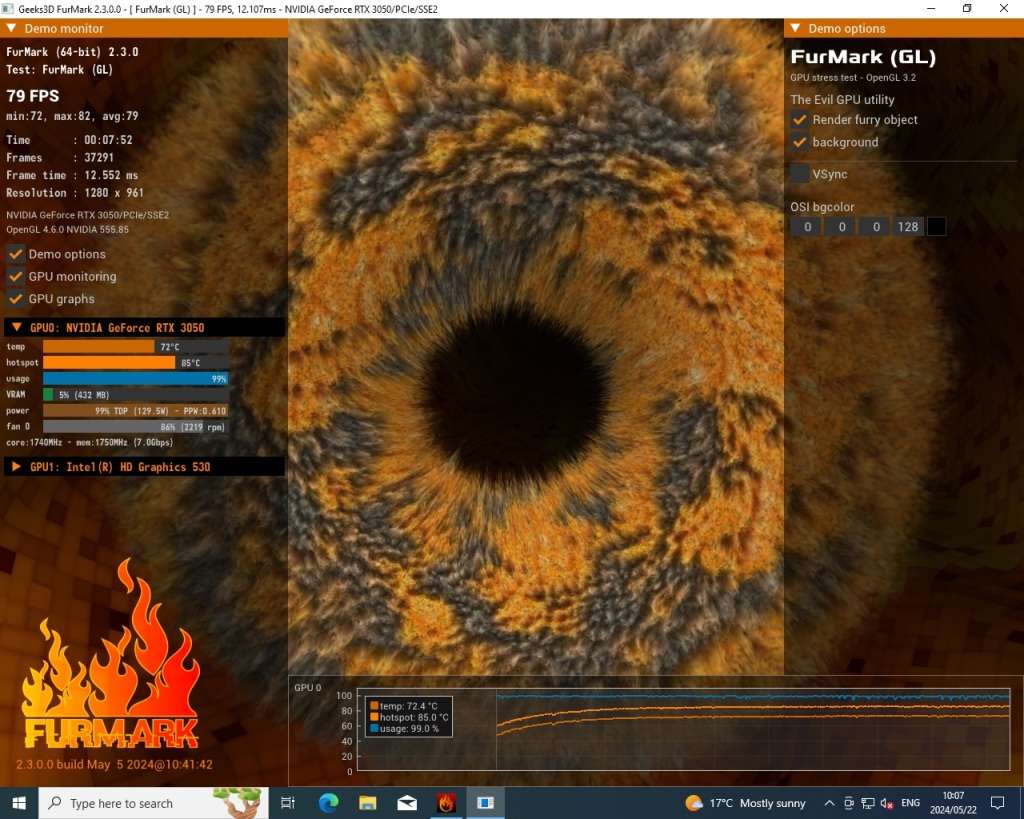Click the FurMark flame taskbar icon
This screenshot has width=1024, height=819.
[x=446, y=802]
